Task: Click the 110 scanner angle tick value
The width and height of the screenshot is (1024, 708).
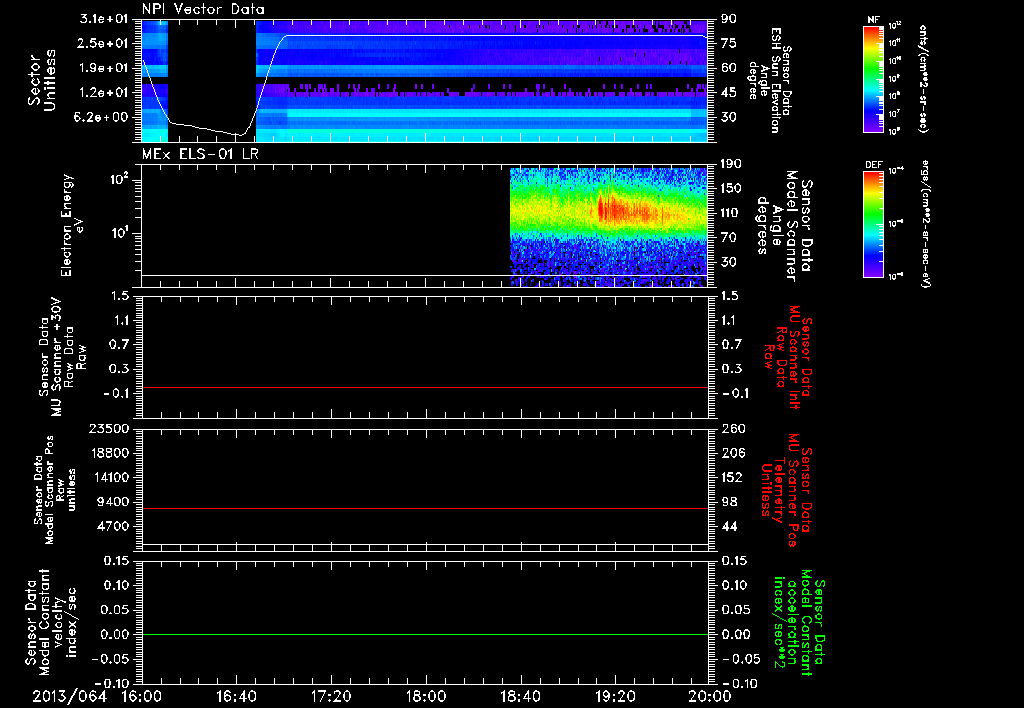Action: coord(731,213)
